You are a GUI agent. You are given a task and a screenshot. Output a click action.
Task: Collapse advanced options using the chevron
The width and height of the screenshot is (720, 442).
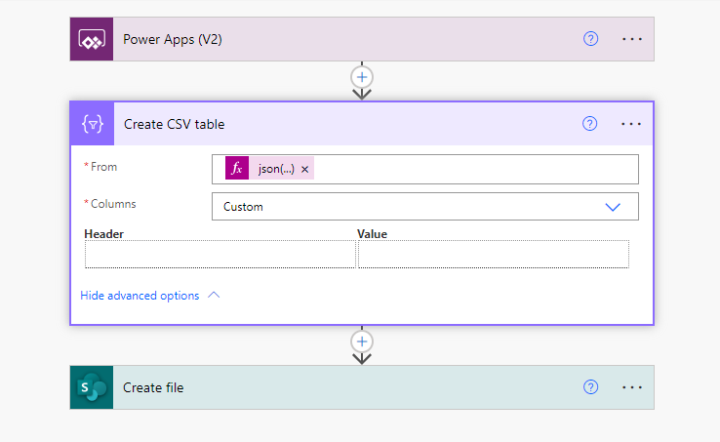click(x=214, y=295)
